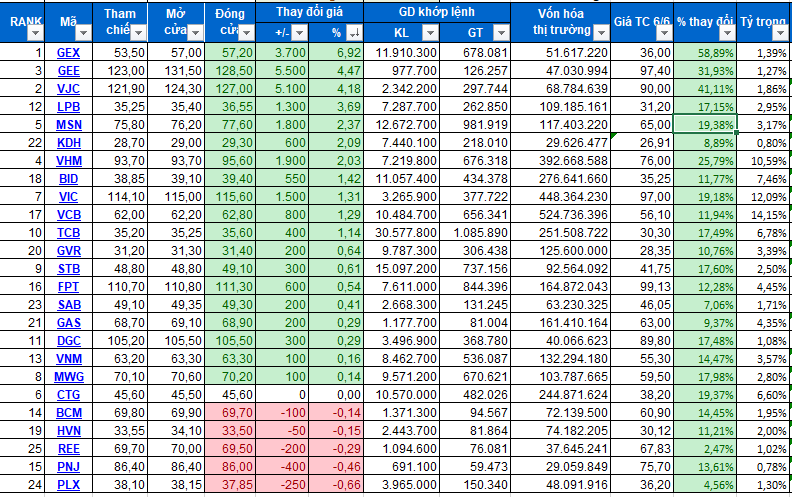
Task: Open the Vốn hóa thị trường filter dropdown
Action: click(x=601, y=33)
